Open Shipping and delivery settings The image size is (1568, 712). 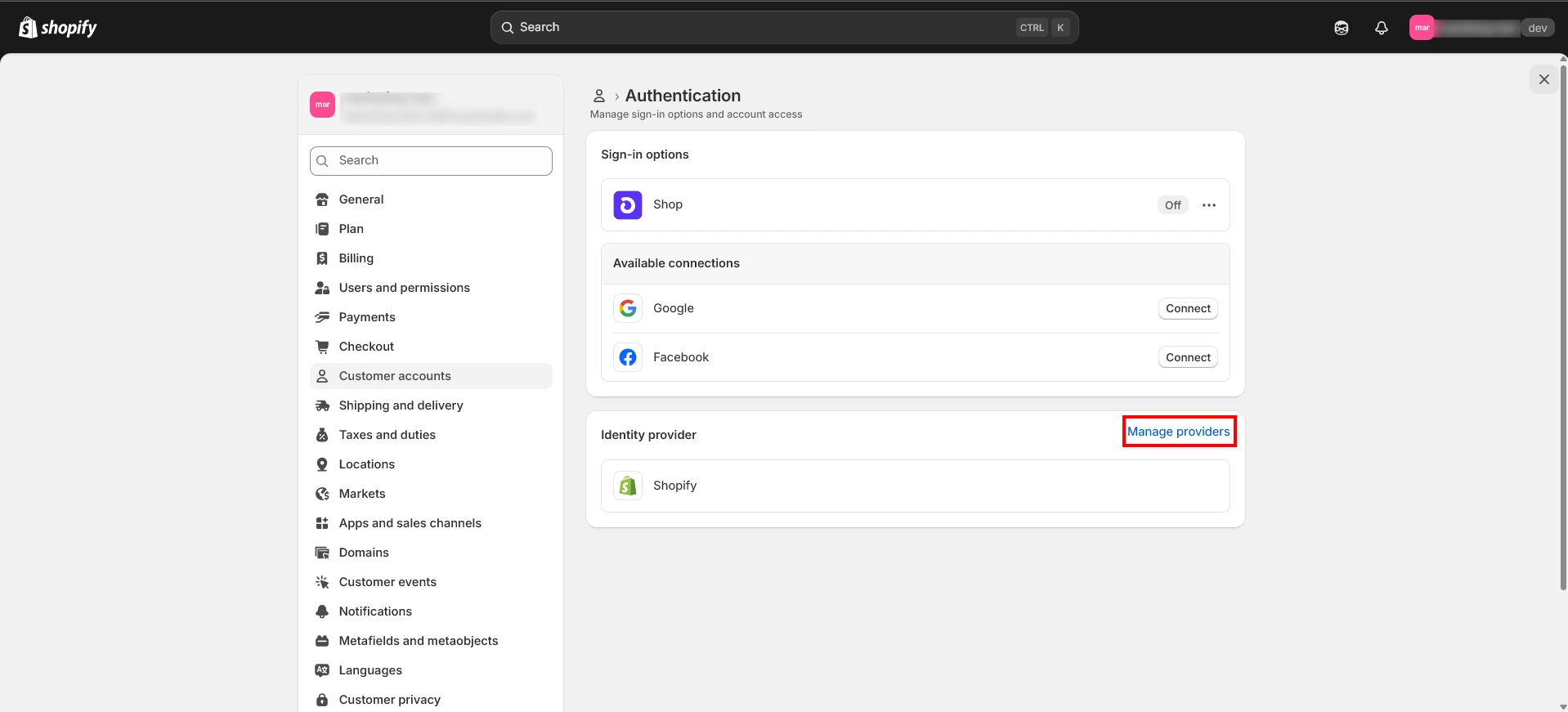[431, 405]
